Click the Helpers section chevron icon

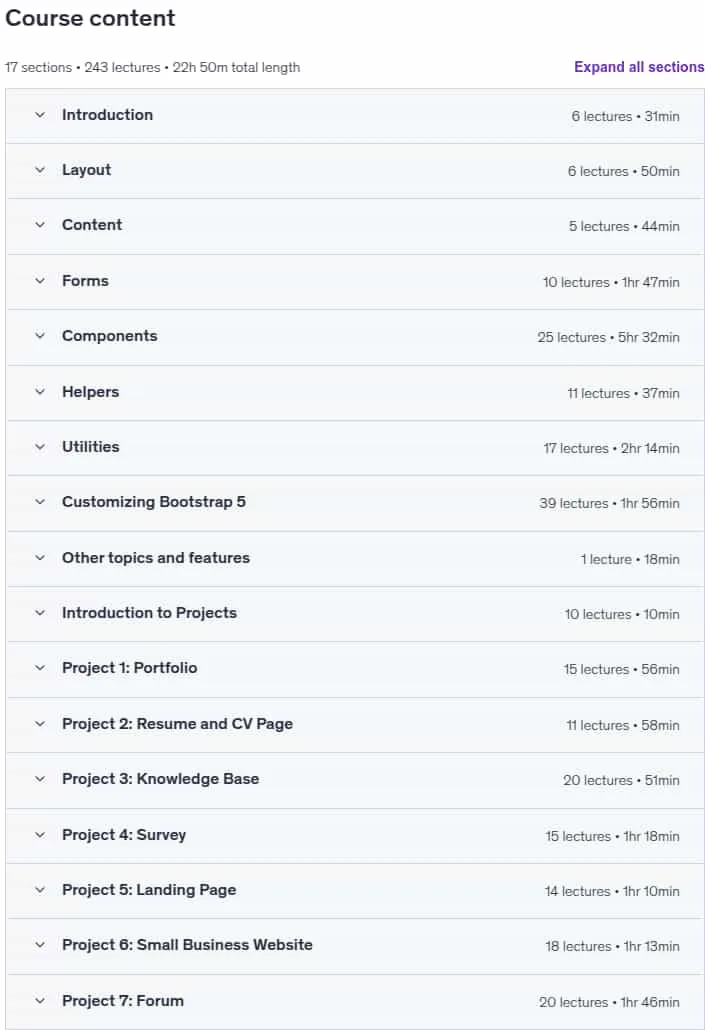coord(40,392)
